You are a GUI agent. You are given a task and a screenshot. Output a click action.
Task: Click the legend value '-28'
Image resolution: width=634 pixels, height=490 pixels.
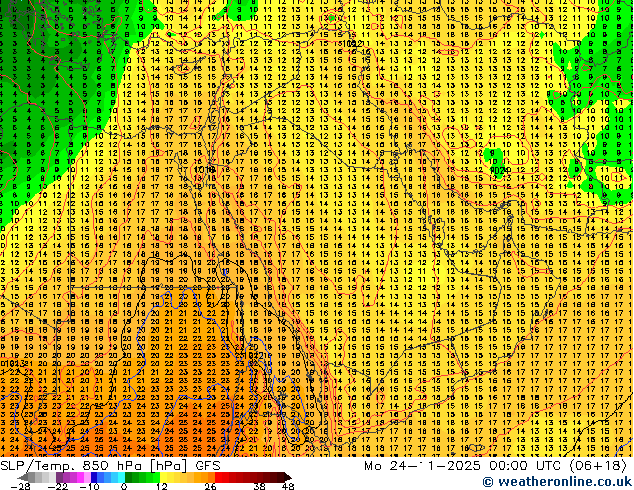pyautogui.click(x=20, y=486)
